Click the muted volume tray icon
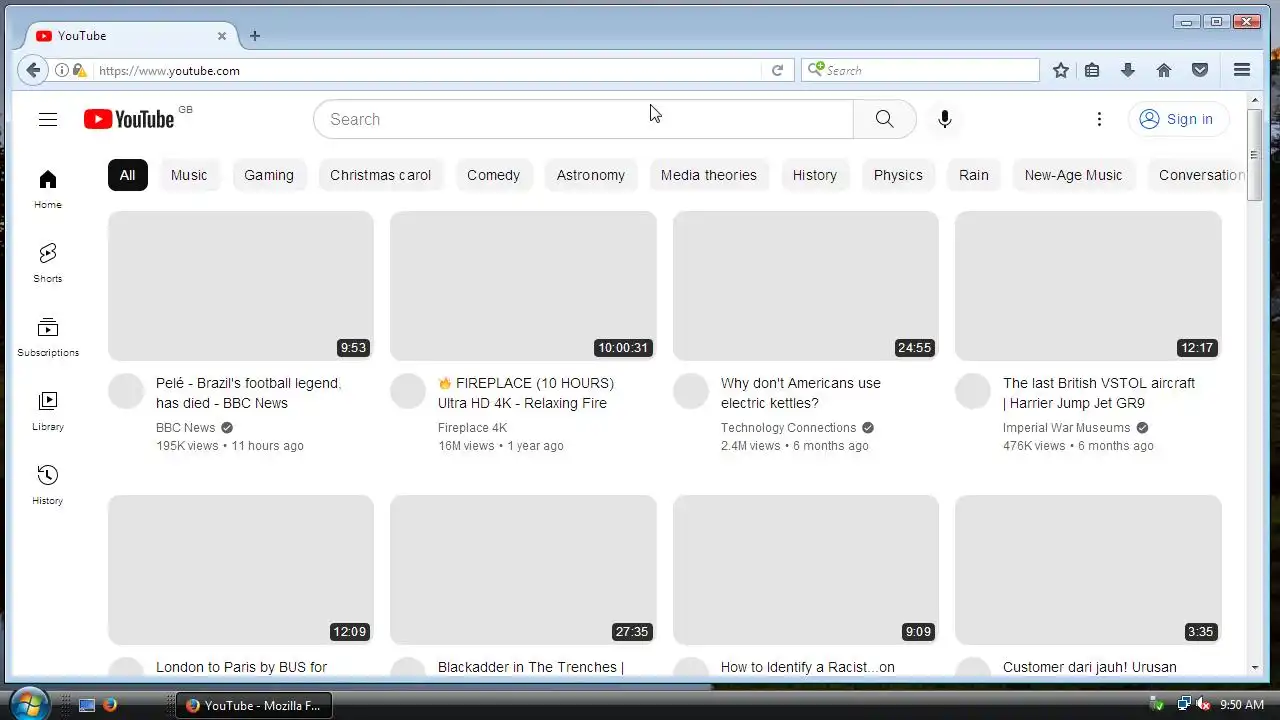Viewport: 1280px width, 720px height. 1204,705
